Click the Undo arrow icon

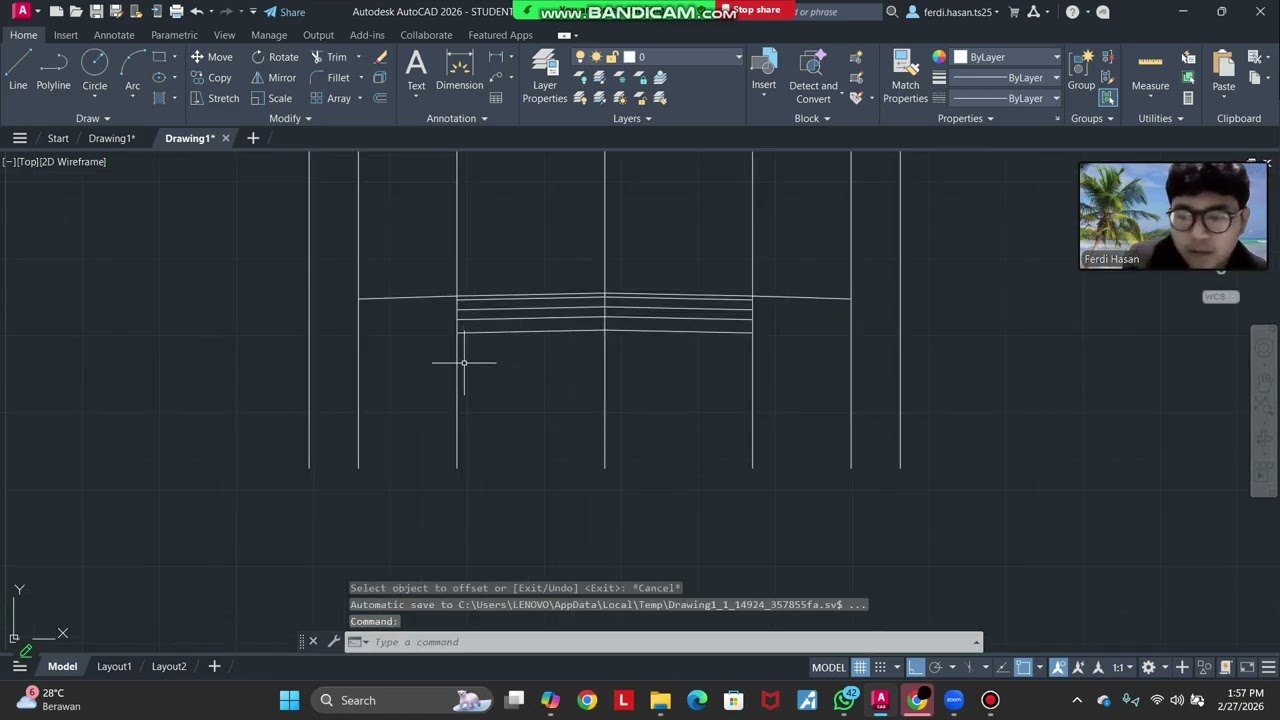[197, 12]
